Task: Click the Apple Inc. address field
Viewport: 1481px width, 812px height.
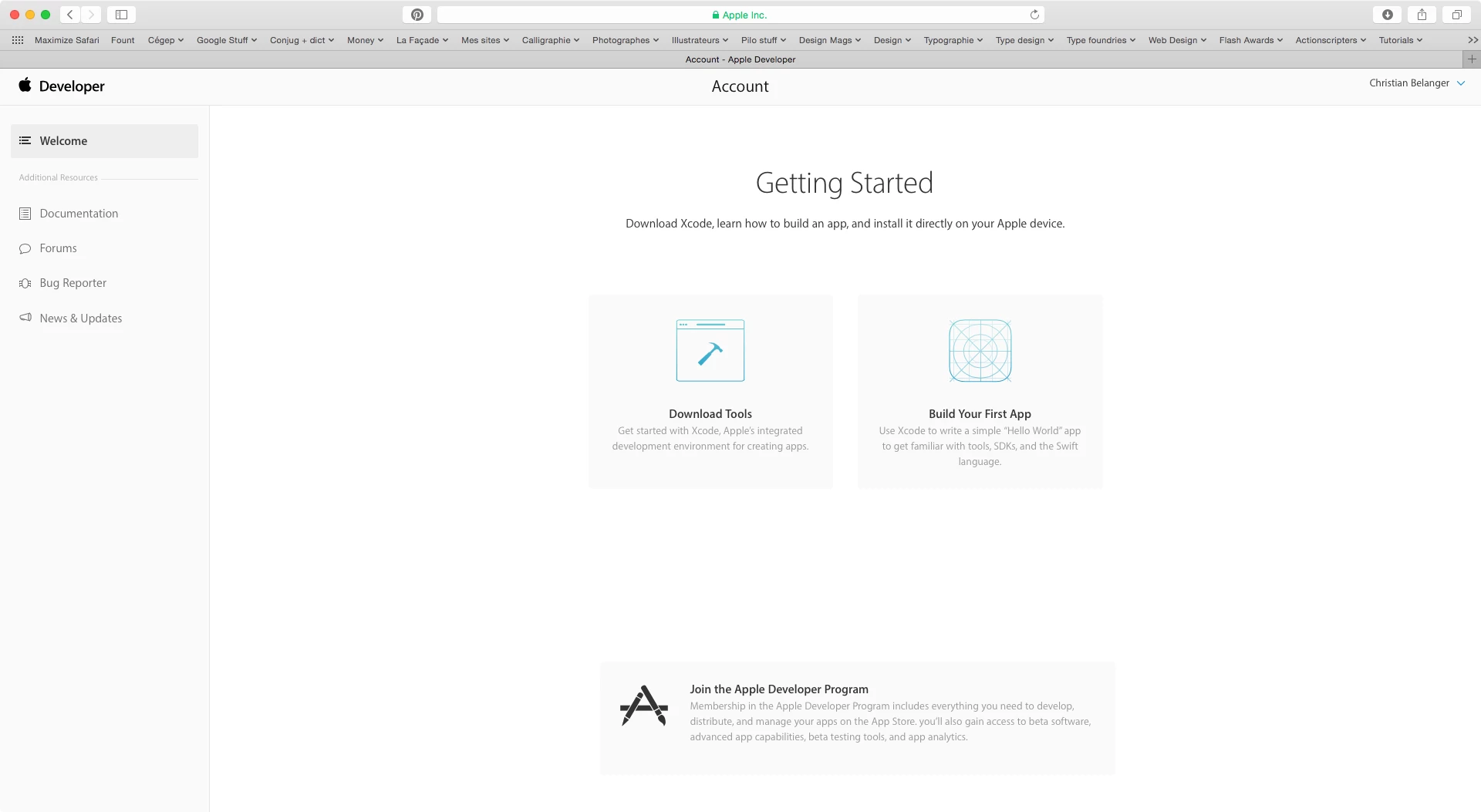Action: pyautogui.click(x=740, y=15)
